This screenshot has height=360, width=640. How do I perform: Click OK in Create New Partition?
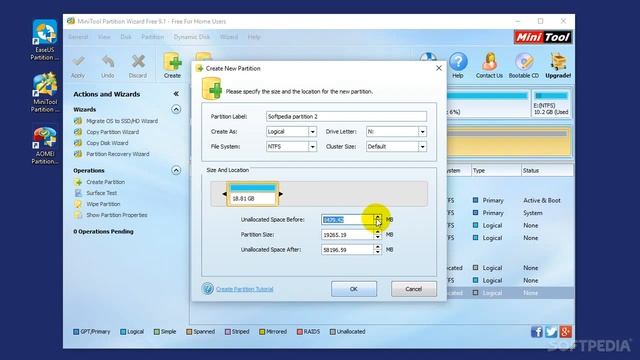click(x=354, y=289)
